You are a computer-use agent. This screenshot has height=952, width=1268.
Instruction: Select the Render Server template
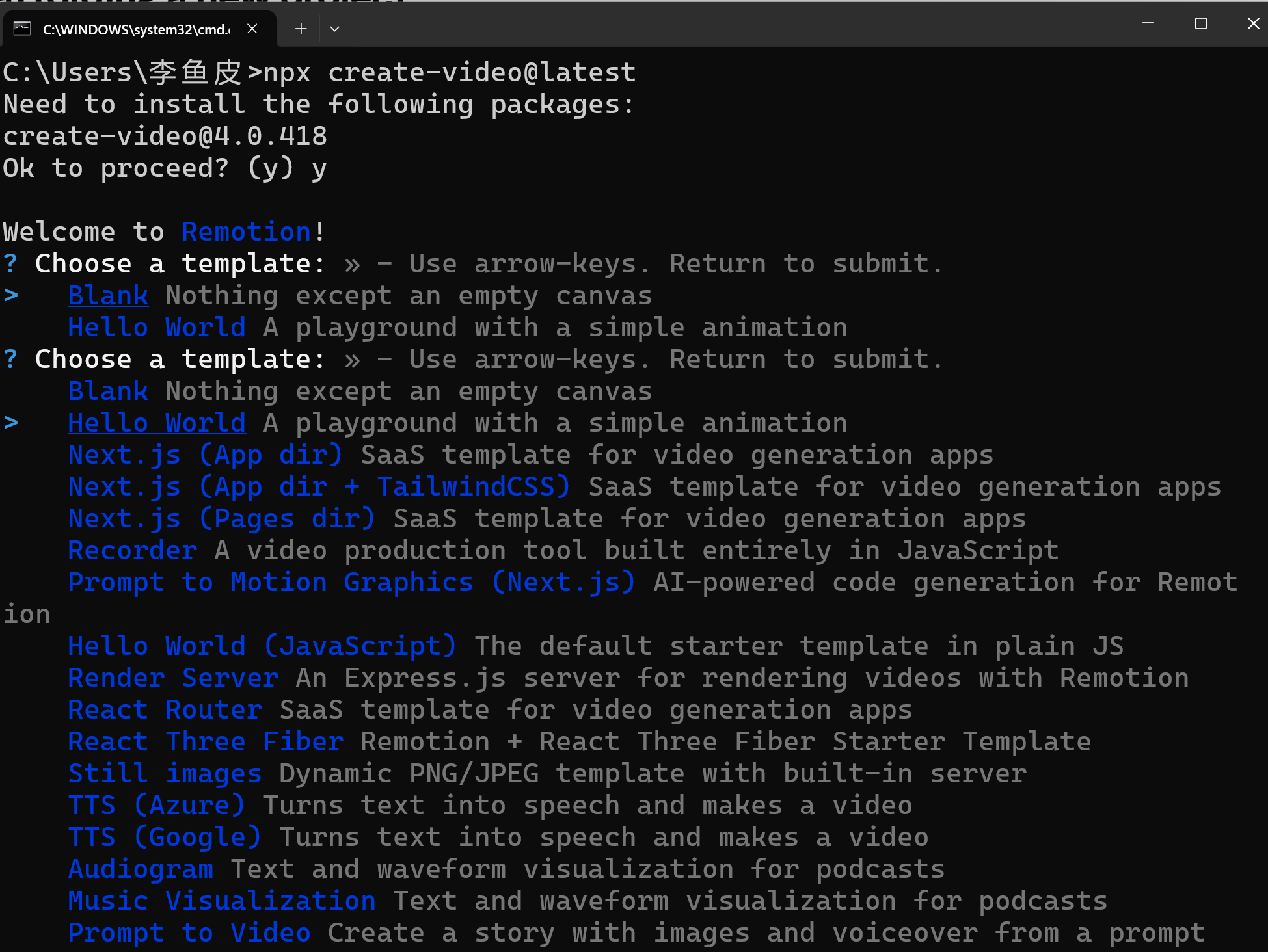tap(174, 678)
